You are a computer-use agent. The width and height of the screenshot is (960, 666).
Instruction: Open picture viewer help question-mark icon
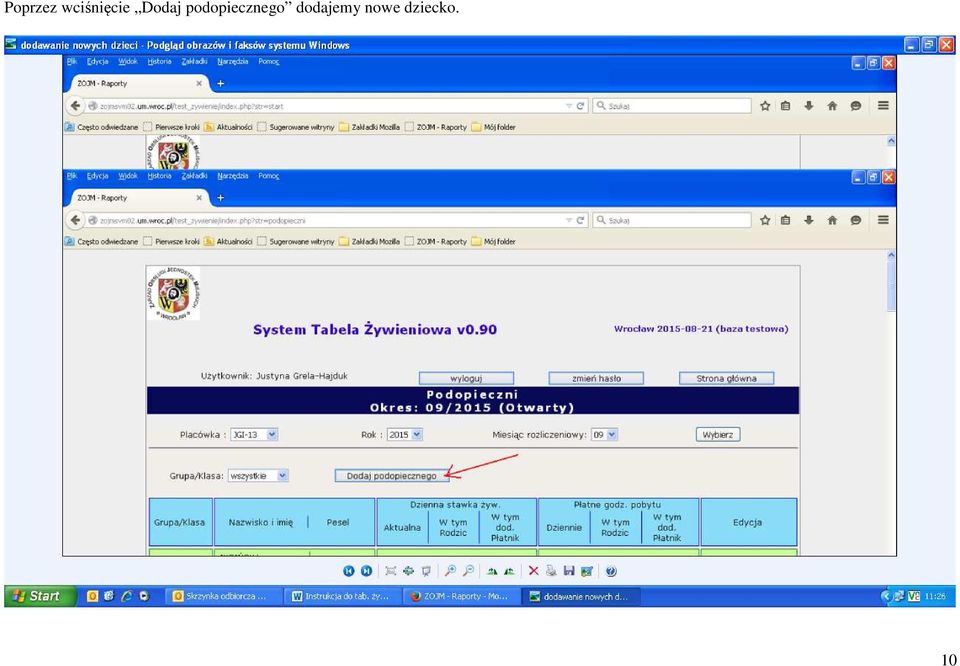611,571
